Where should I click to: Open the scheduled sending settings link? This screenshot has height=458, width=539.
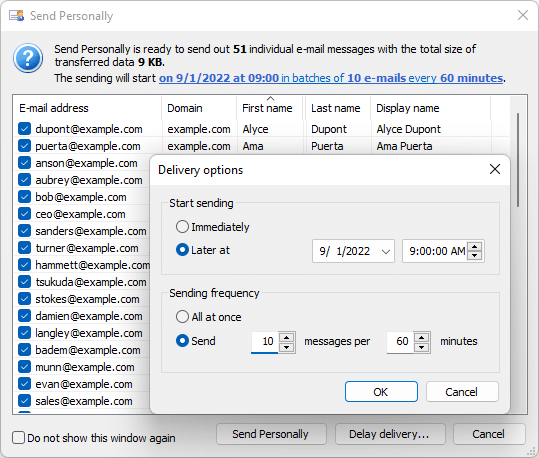point(331,78)
